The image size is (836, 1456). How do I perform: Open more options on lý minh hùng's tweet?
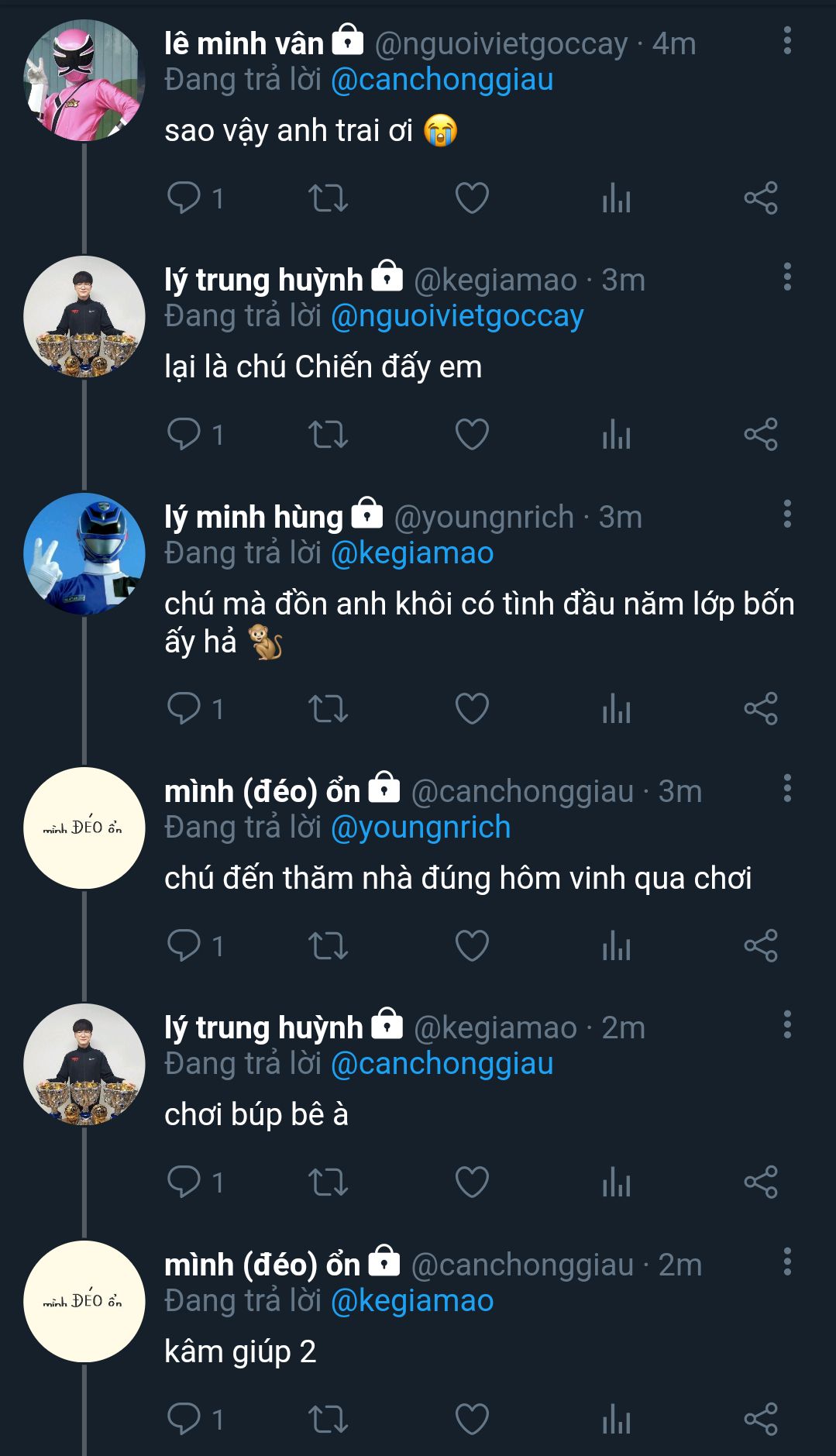(787, 514)
